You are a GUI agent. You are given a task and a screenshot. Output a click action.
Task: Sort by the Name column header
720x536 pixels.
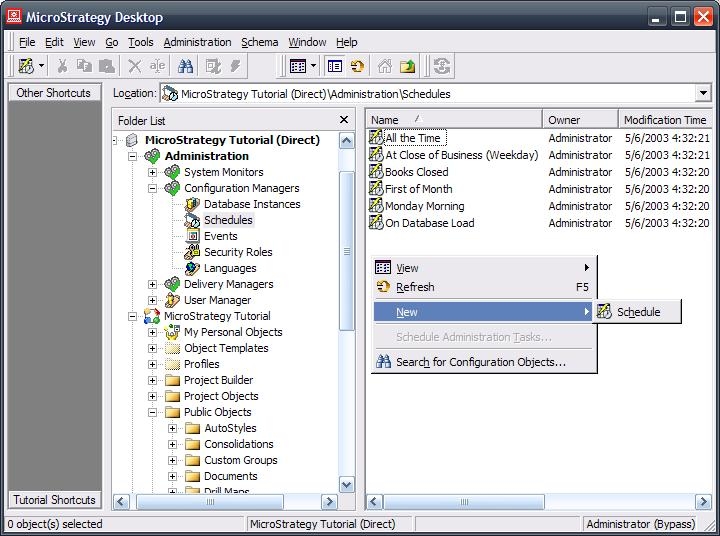pyautogui.click(x=454, y=120)
